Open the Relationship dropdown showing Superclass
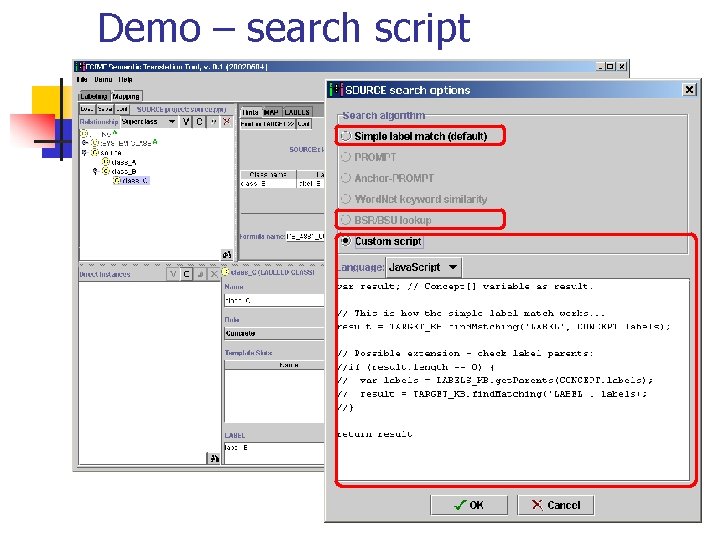The width and height of the screenshot is (720, 540). (x=148, y=122)
